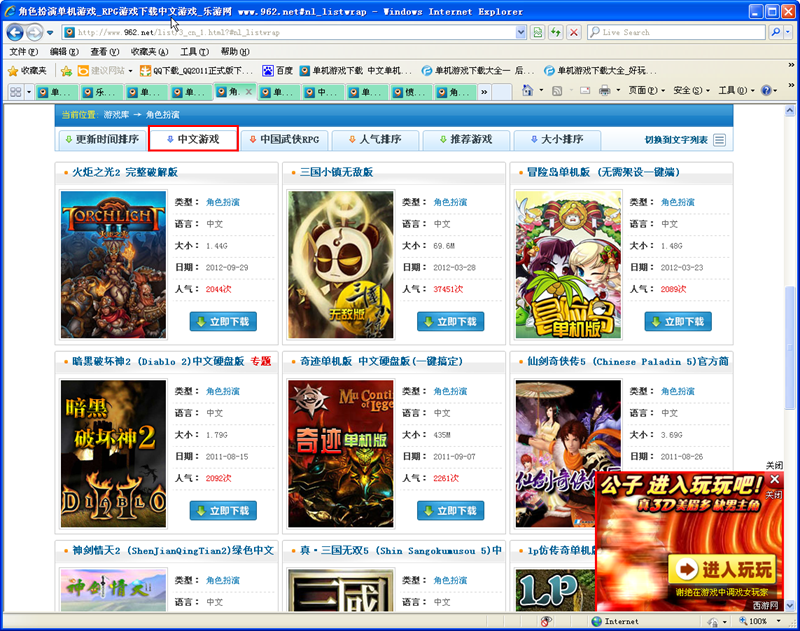Viewport: 800px width, 631px height.
Task: Click the RSS feeds icon
Action: coord(557,91)
